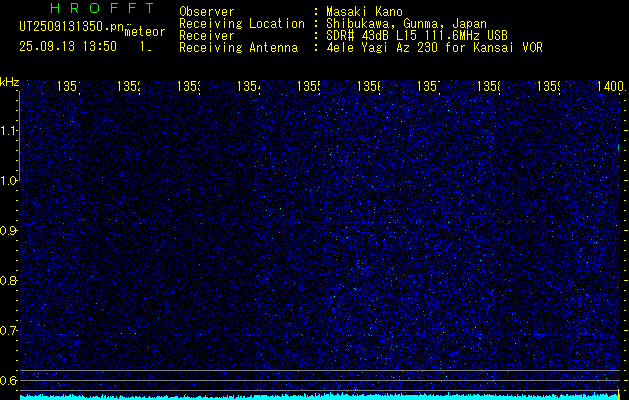Click the 0.9 kHz frequency label
This screenshot has height=400, width=629.
pos(9,231)
